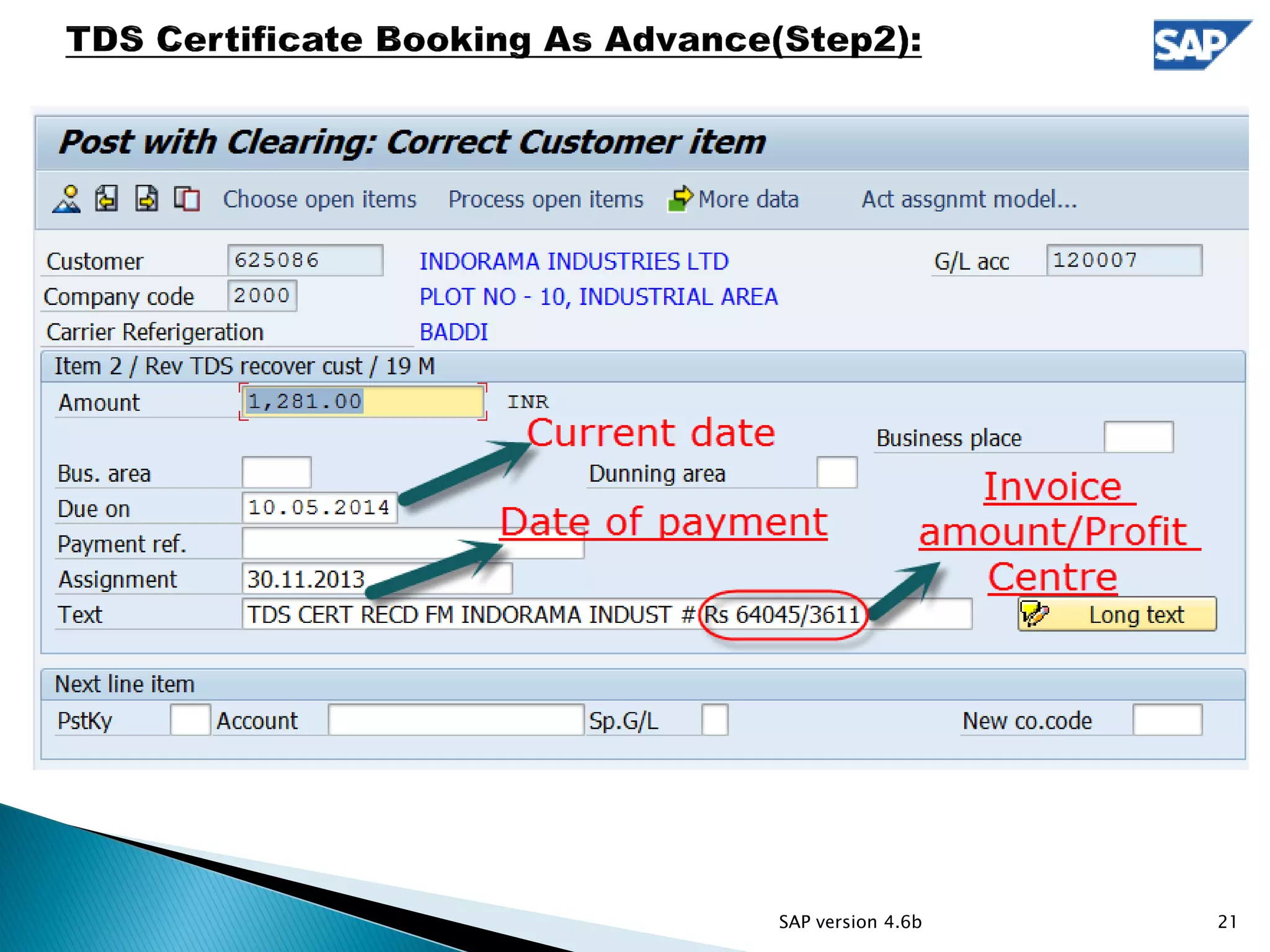Click the PstKy input field
This screenshot has width=1270, height=952.
coord(190,720)
